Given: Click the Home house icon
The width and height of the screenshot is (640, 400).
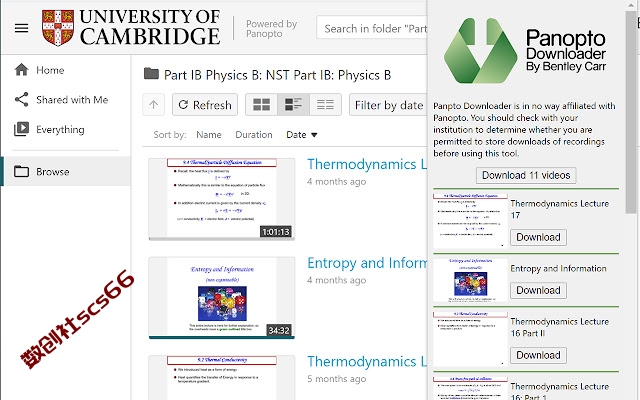Looking at the screenshot, I should click(x=21, y=70).
